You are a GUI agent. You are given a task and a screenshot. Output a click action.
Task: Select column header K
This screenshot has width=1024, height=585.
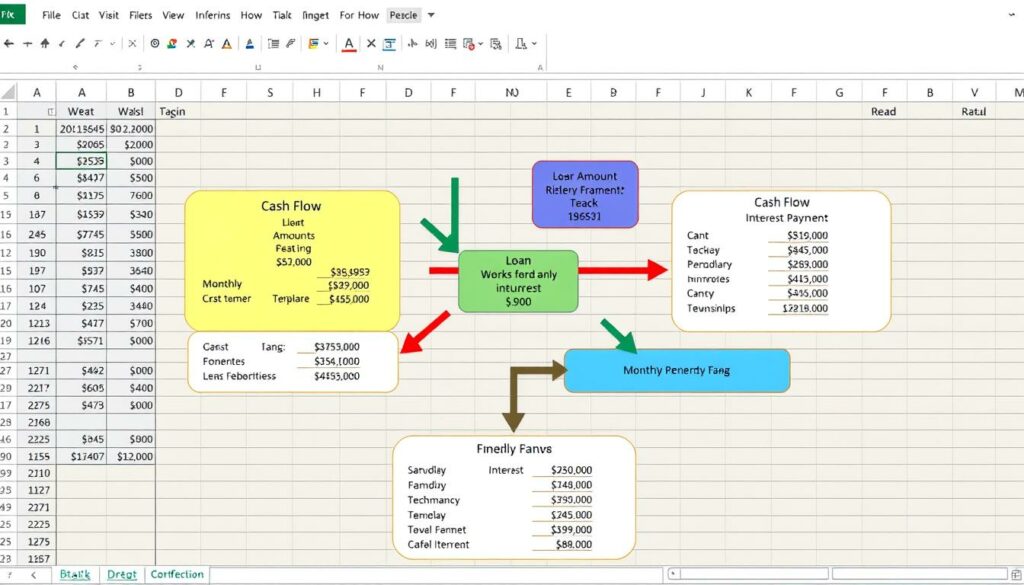[x=748, y=93]
